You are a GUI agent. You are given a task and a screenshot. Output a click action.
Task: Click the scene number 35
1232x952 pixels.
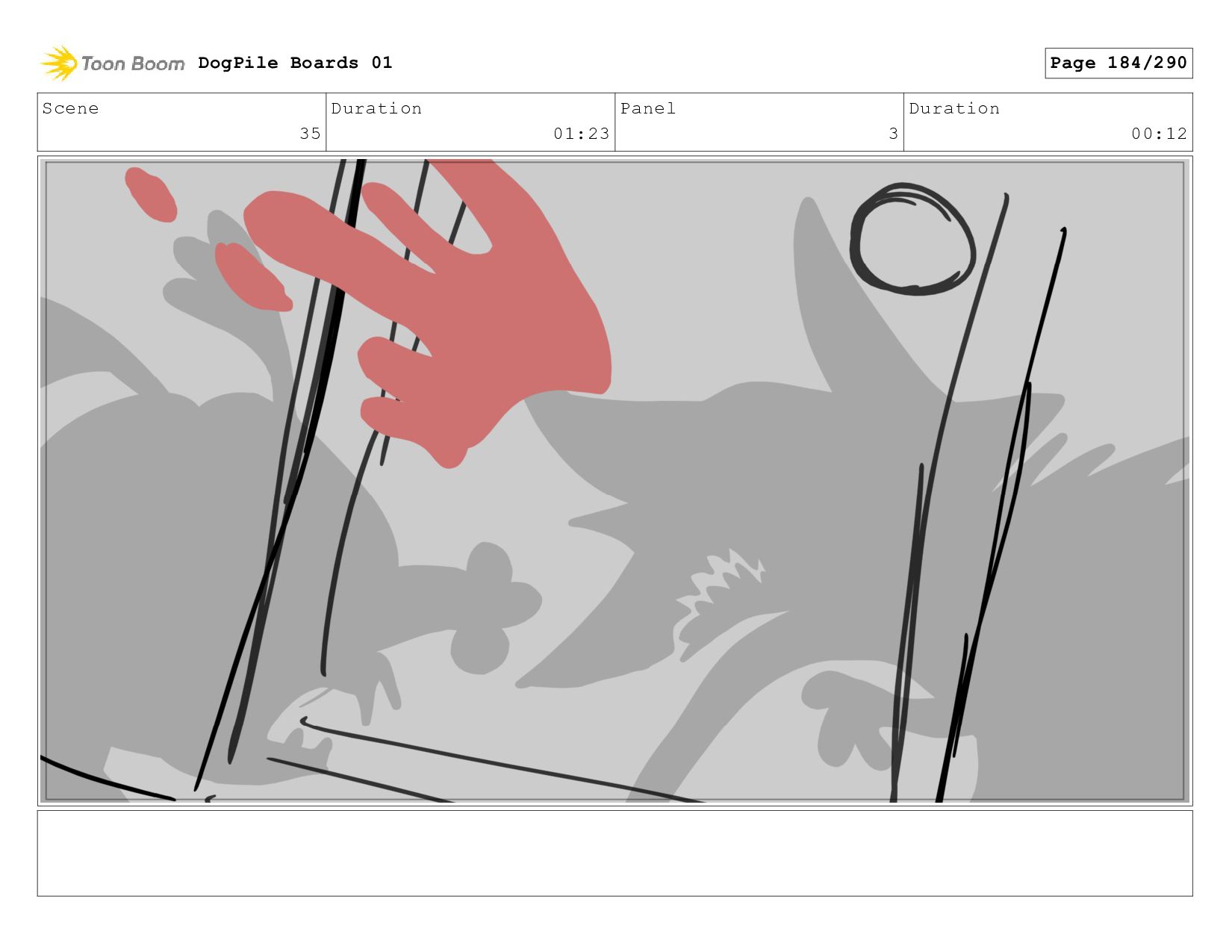pyautogui.click(x=310, y=134)
